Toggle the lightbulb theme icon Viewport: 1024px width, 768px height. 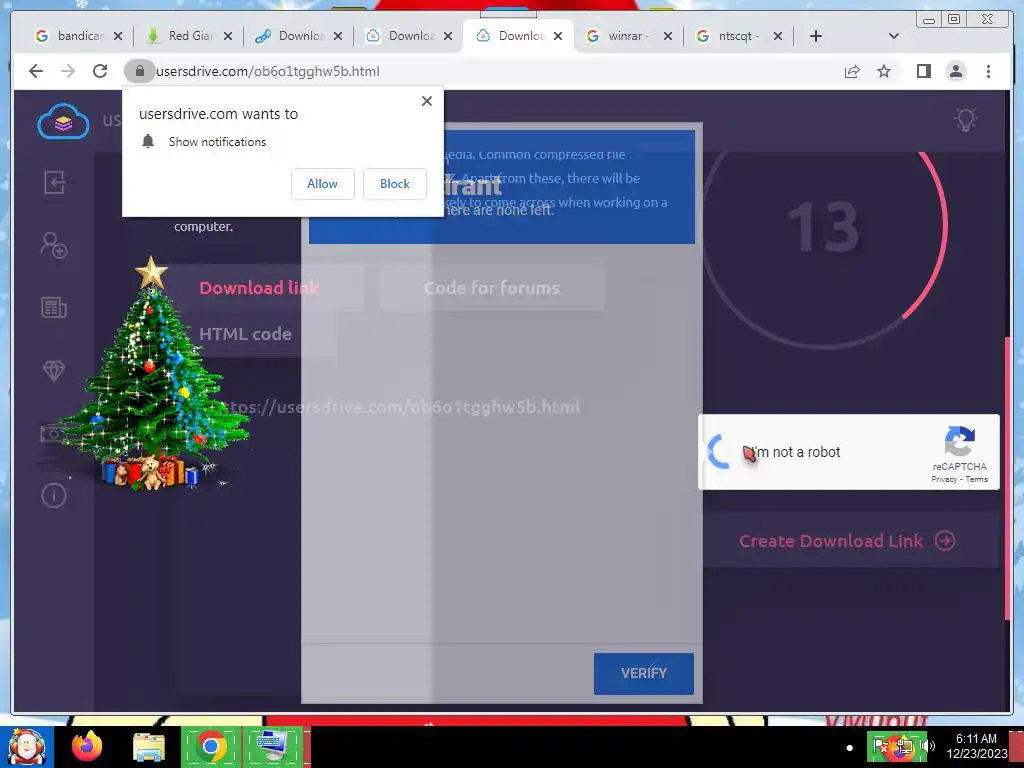click(966, 120)
